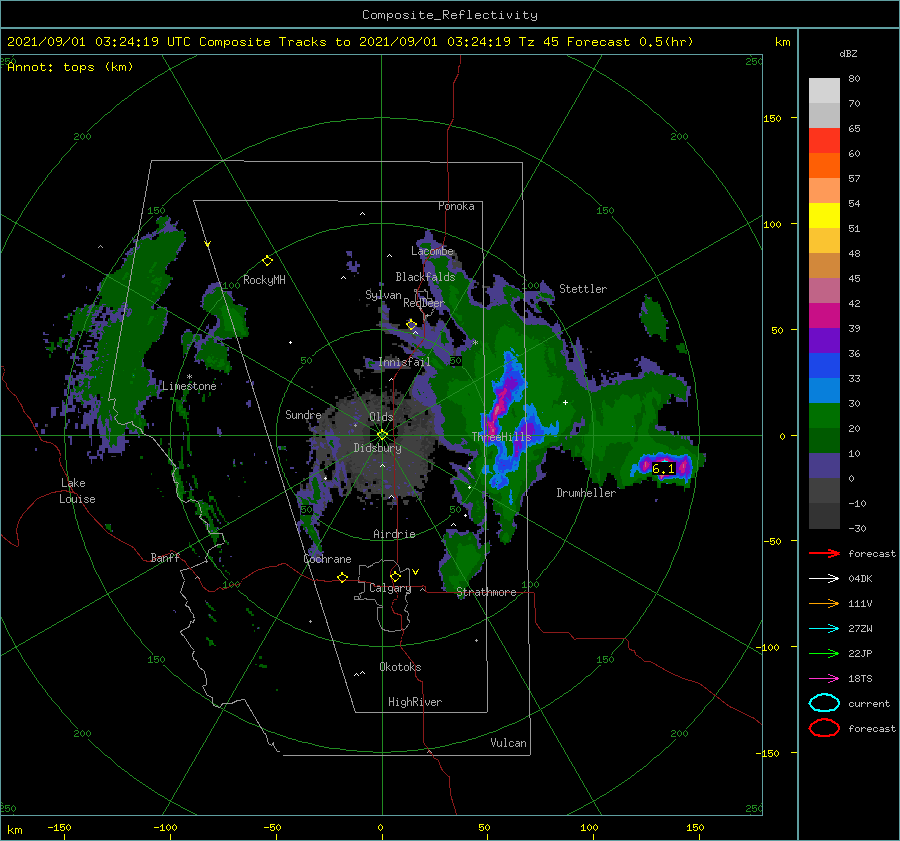Screen dimensions: 900x841
Task: Click the Sylvan label
Action: 383,294
